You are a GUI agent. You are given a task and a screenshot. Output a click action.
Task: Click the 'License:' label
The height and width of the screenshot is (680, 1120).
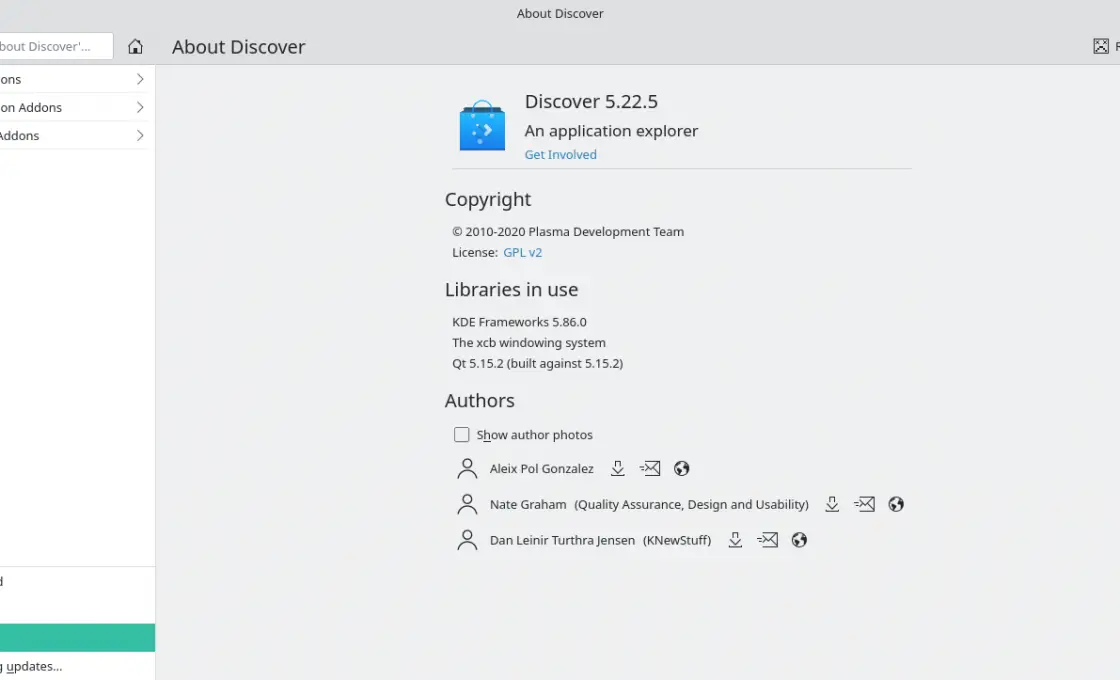pos(475,252)
